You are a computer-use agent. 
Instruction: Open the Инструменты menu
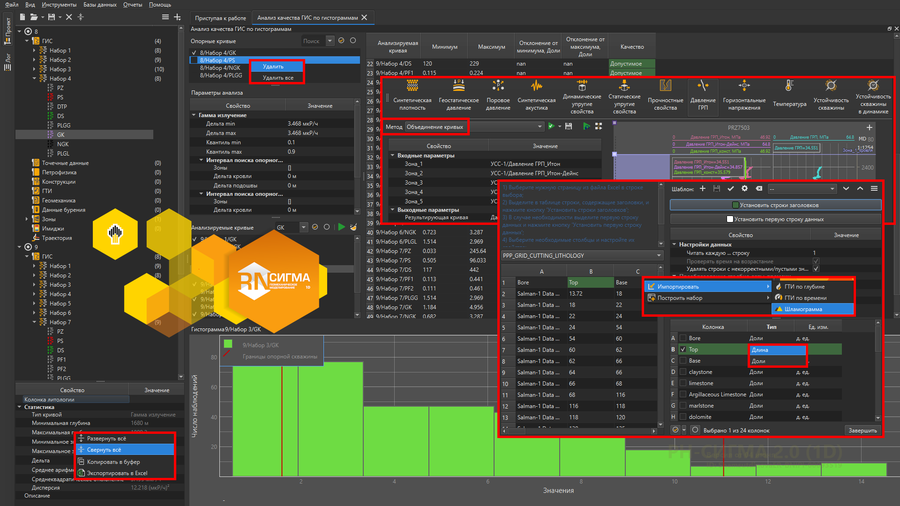pyautogui.click(x=58, y=5)
